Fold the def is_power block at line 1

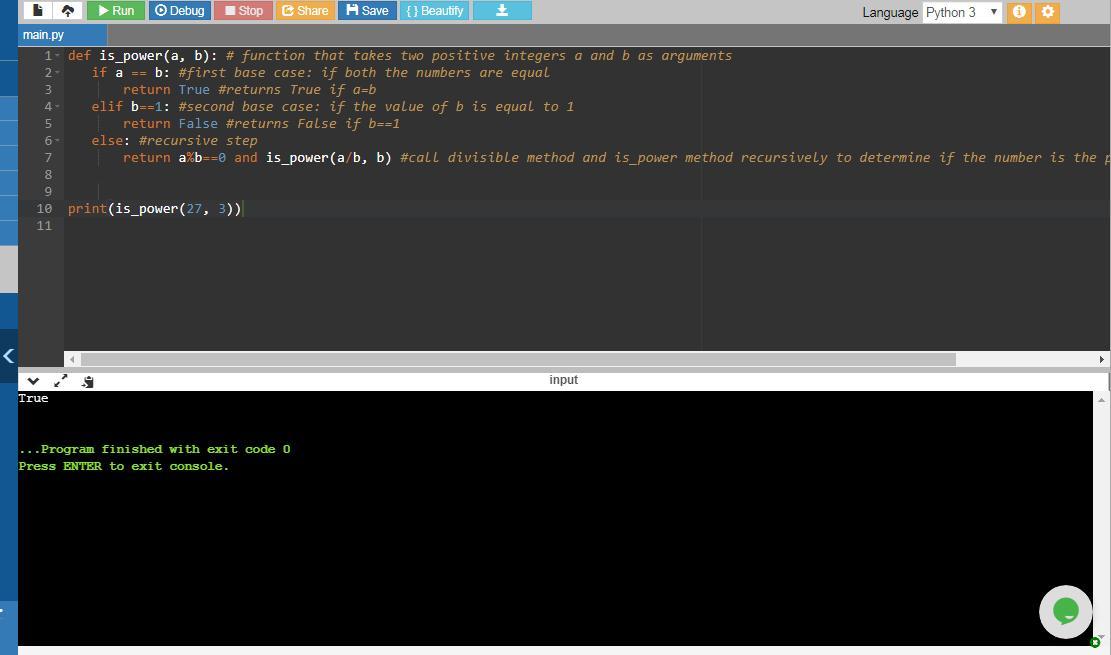(x=58, y=56)
